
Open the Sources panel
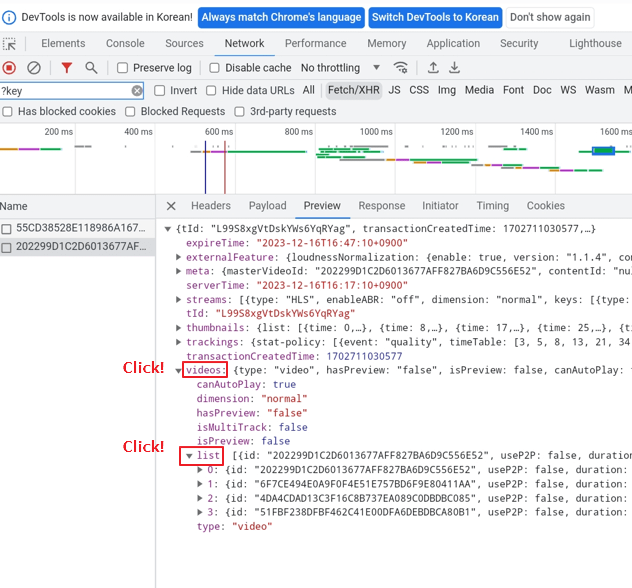[184, 44]
